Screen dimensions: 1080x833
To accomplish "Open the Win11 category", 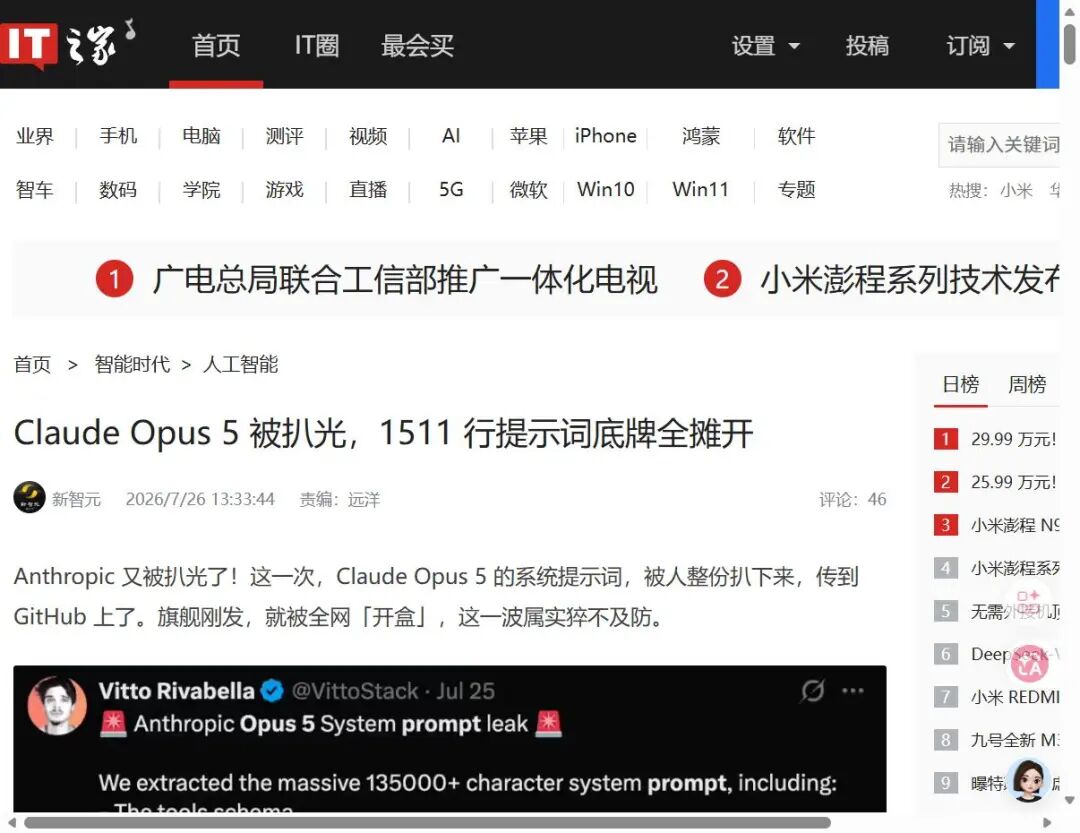I will (x=700, y=189).
